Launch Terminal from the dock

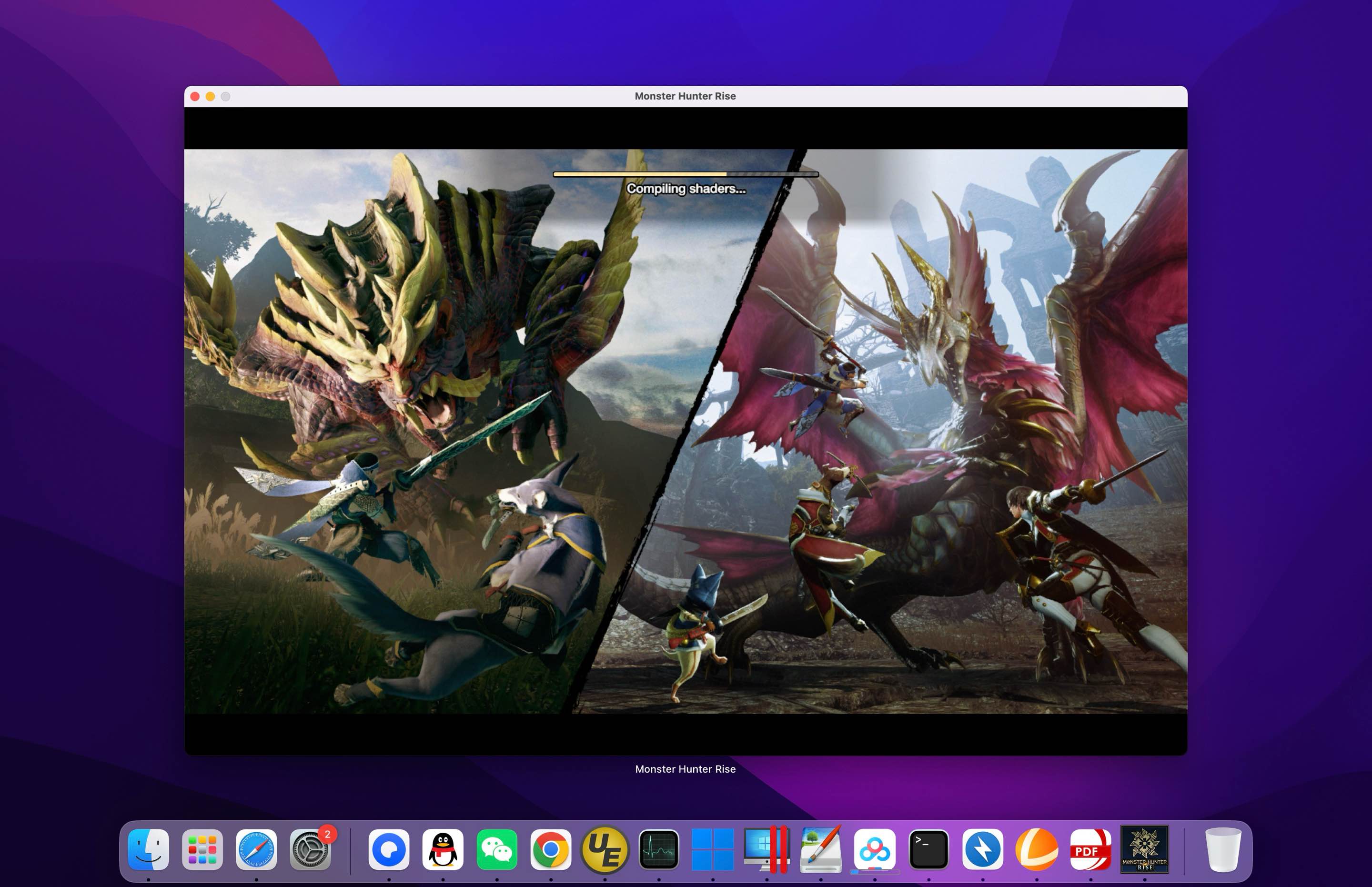coord(928,849)
